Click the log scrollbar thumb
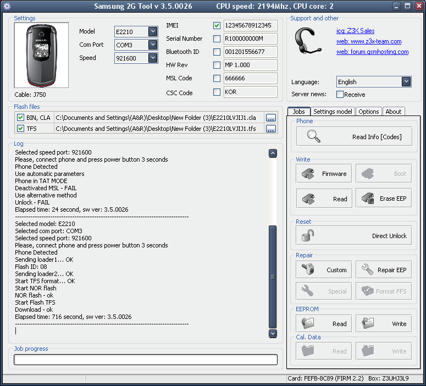426x386 pixels. 273,277
